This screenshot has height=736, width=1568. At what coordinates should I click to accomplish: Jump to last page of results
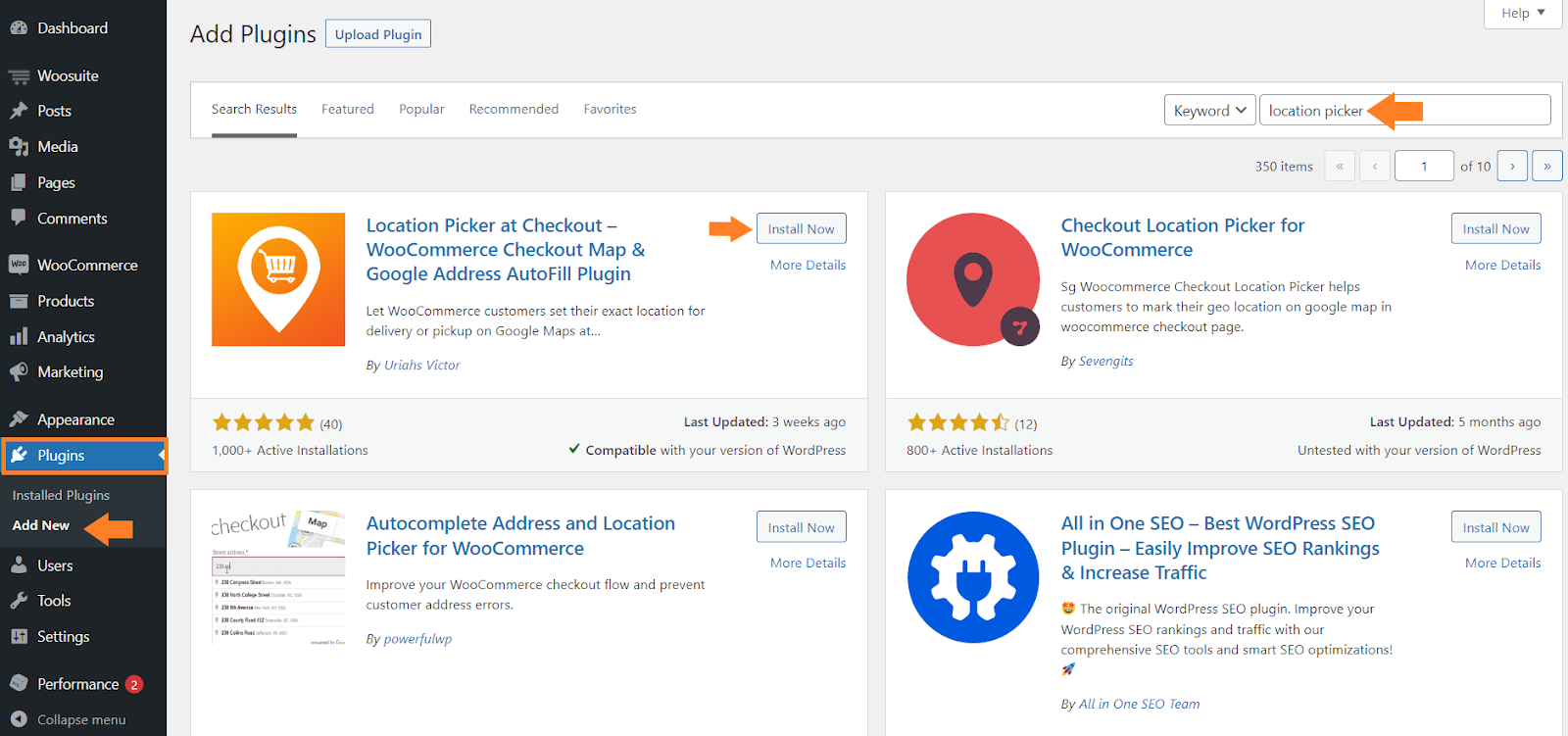point(1547,166)
